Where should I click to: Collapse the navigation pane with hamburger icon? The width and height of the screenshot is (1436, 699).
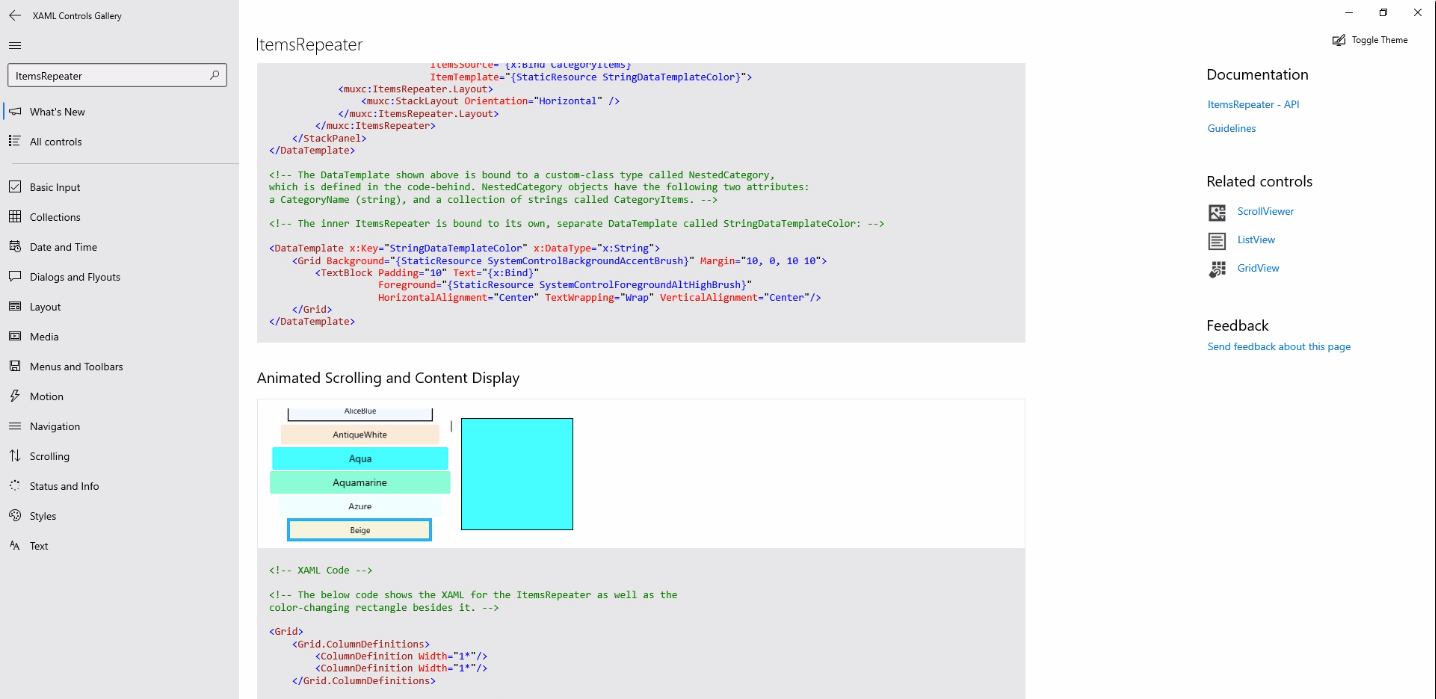[14, 45]
